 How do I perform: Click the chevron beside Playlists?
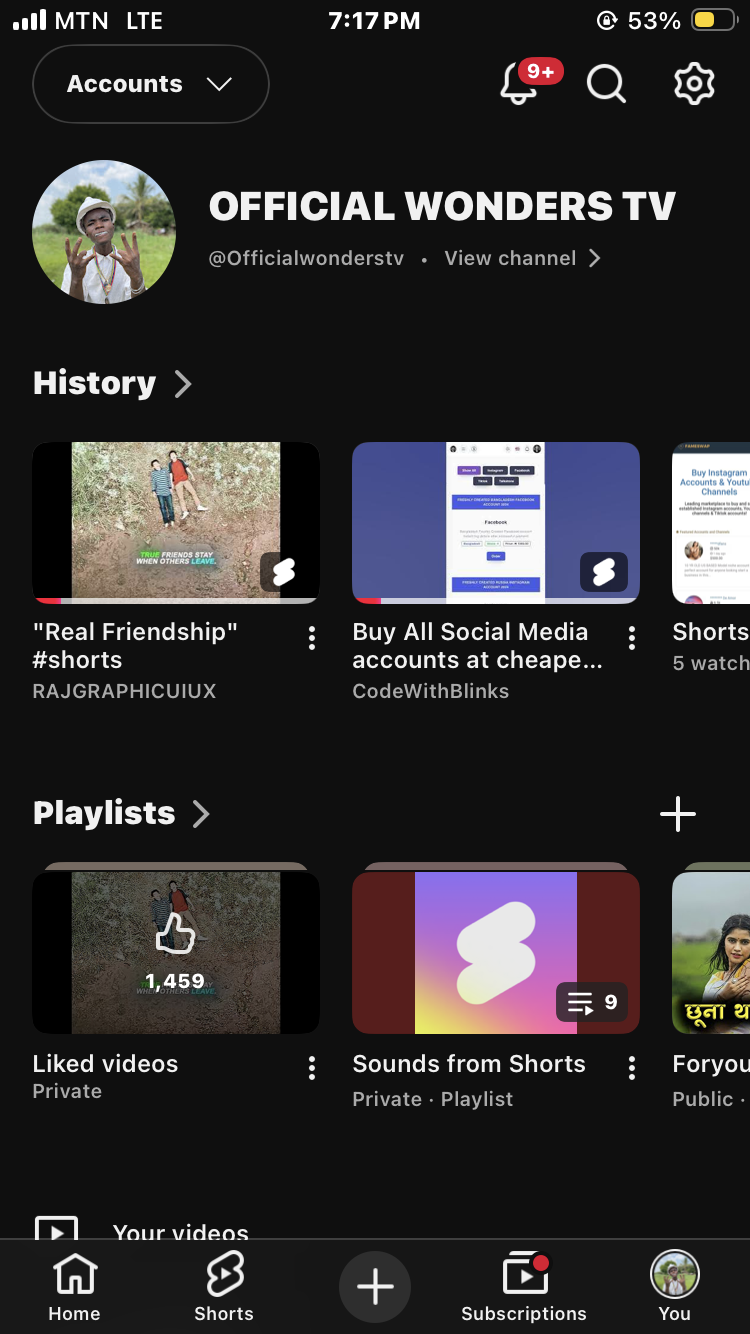pyautogui.click(x=201, y=814)
